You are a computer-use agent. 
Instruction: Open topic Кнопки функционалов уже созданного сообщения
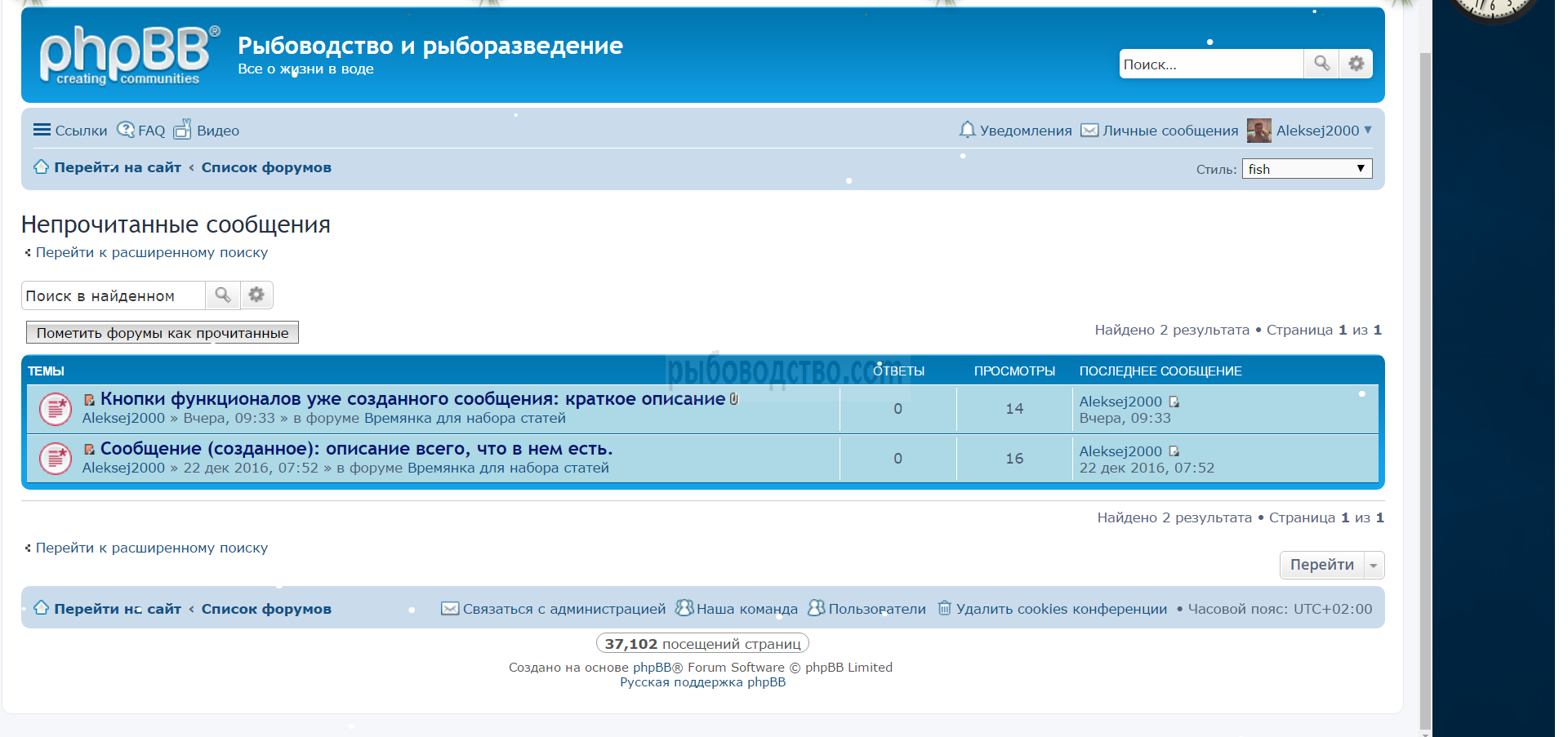tap(412, 399)
